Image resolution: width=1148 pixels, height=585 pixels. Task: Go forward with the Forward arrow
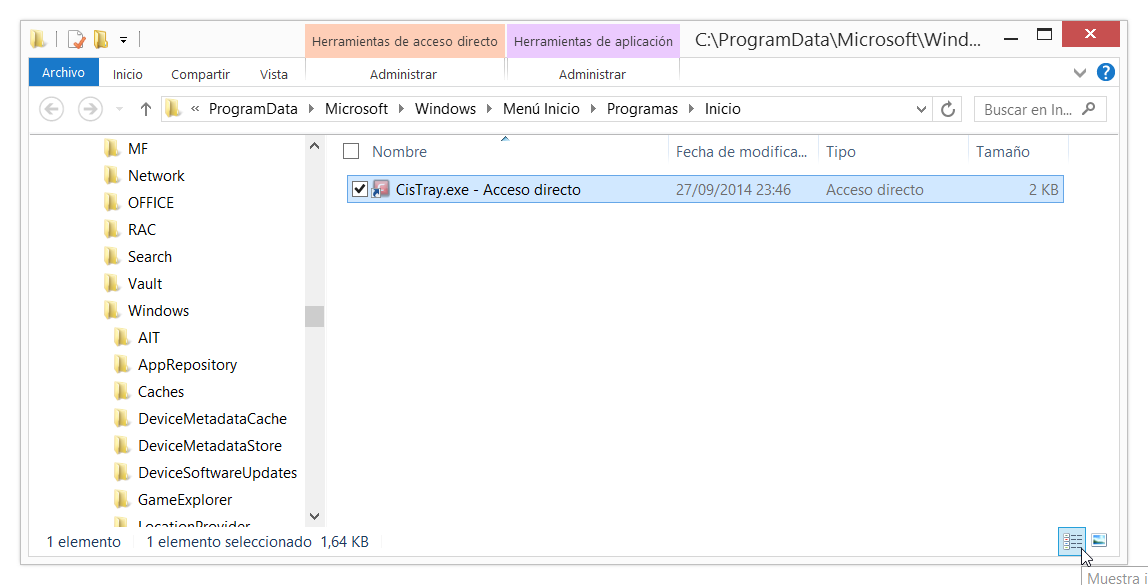89,109
